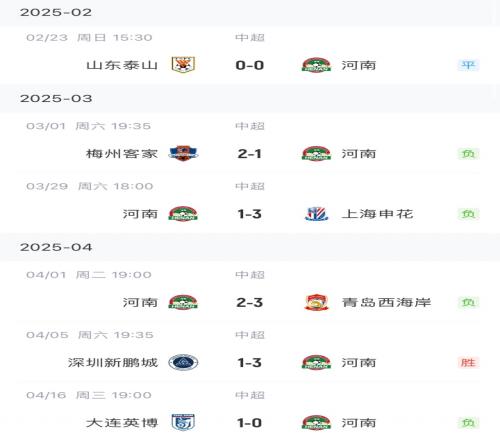Screen dimensions: 500x440
Task: Click the Shanghai Shenhua team logo
Action: [x=316, y=214]
